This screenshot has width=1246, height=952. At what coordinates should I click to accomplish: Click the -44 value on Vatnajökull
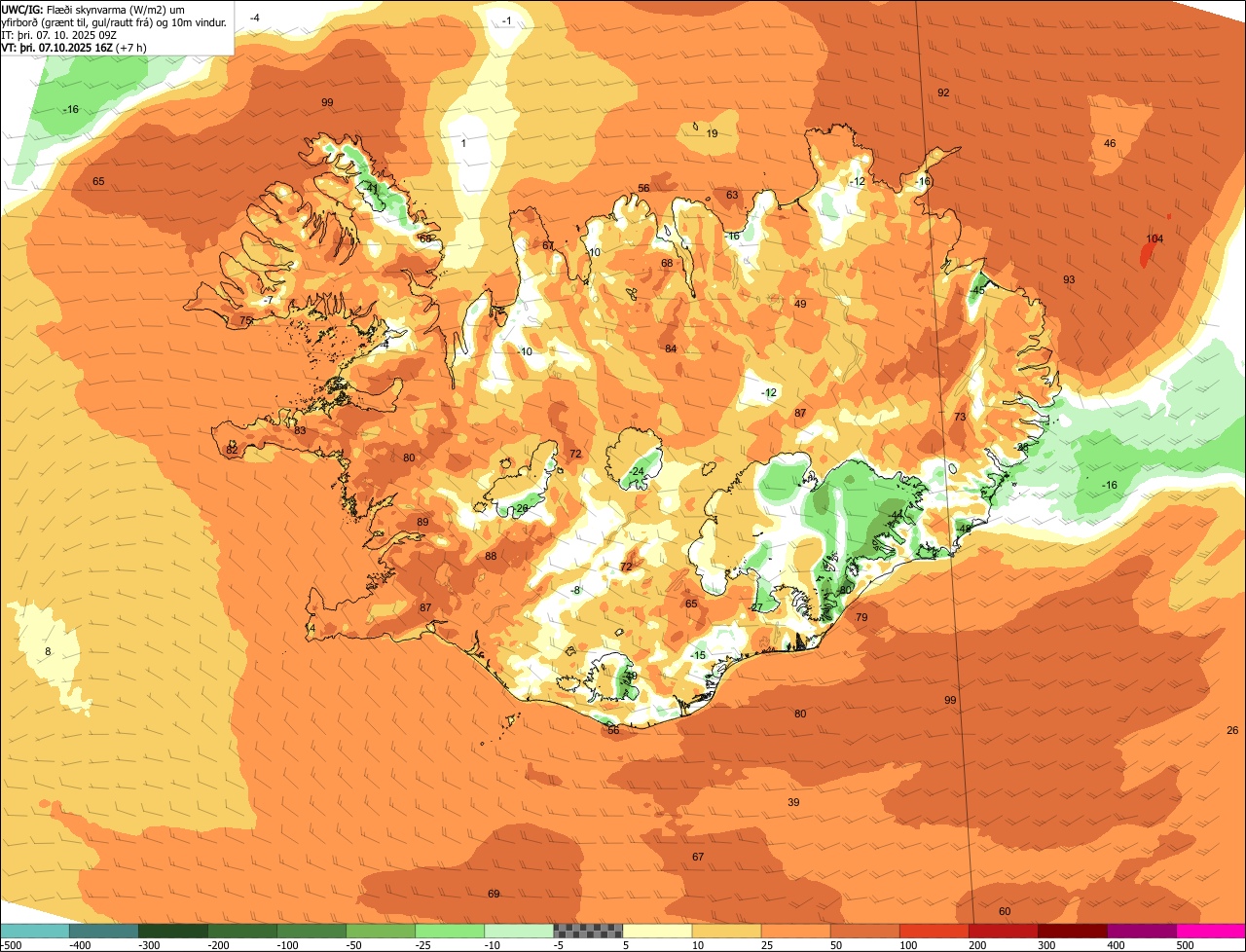[896, 514]
